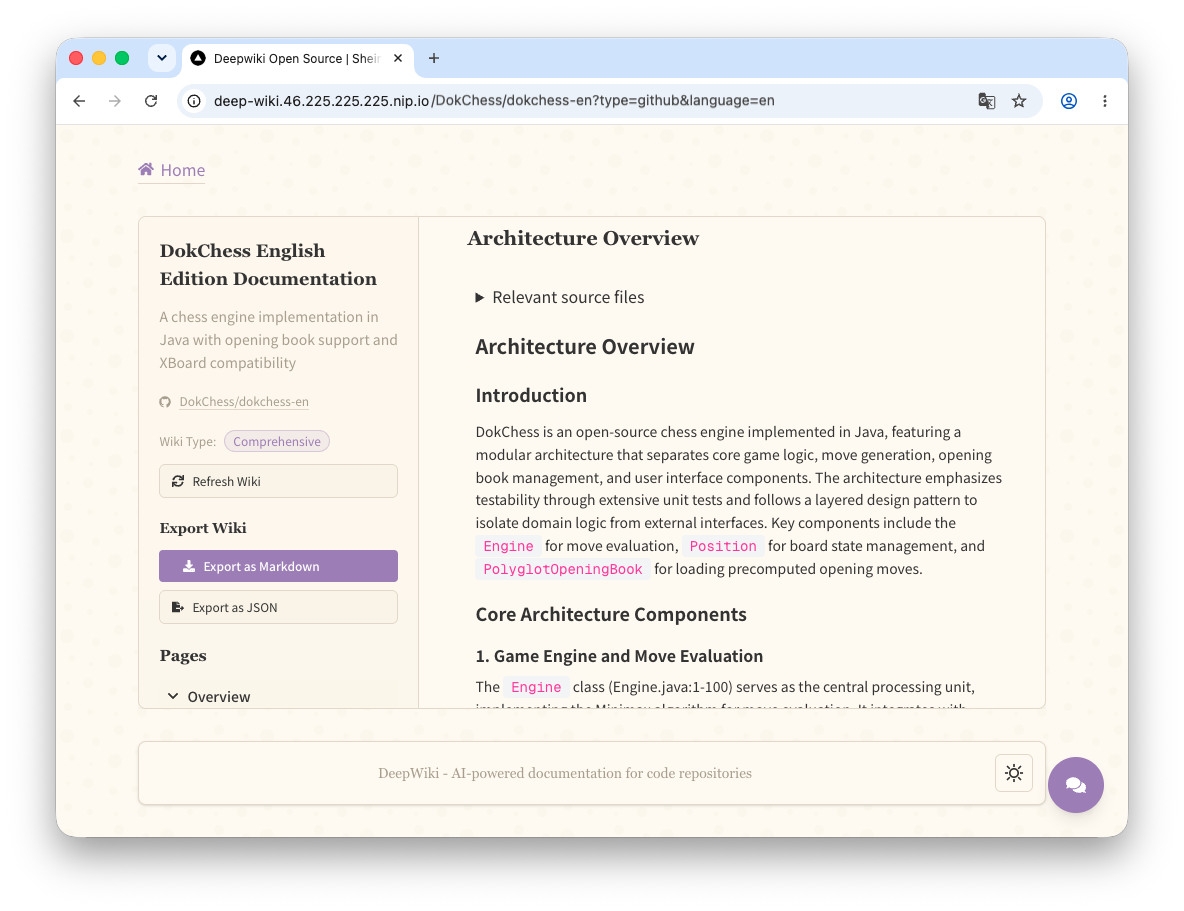Viewport: 1184px width, 911px height.
Task: Click the Engine code label before class (Engine.java:1-100)
Action: tap(536, 687)
